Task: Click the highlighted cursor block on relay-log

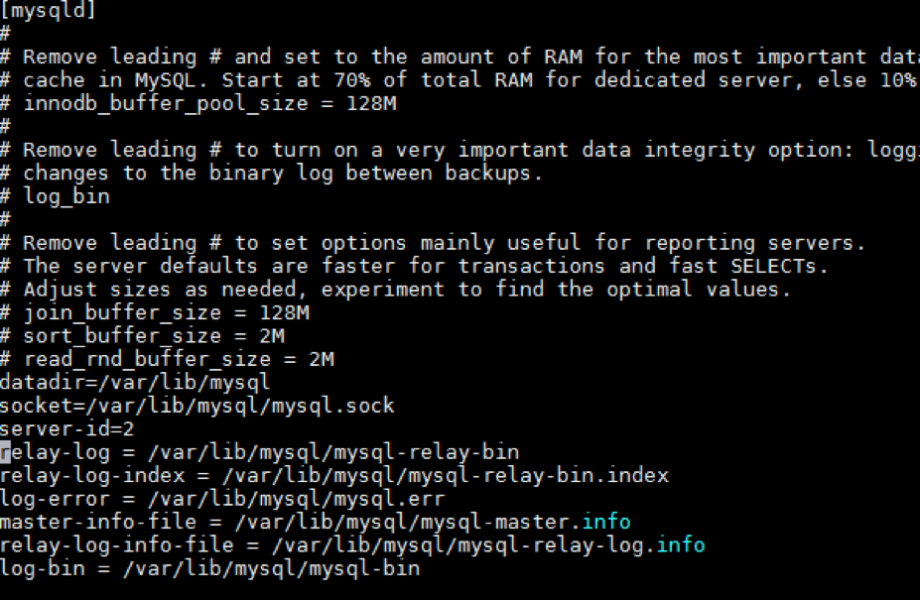Action: coord(5,452)
